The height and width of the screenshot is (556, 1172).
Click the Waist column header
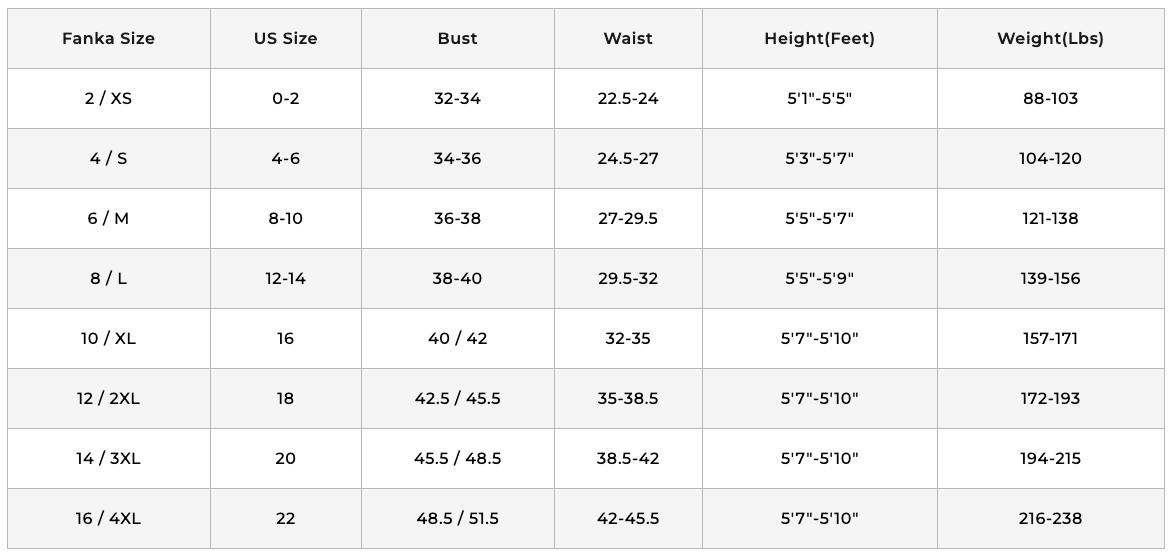tap(628, 38)
